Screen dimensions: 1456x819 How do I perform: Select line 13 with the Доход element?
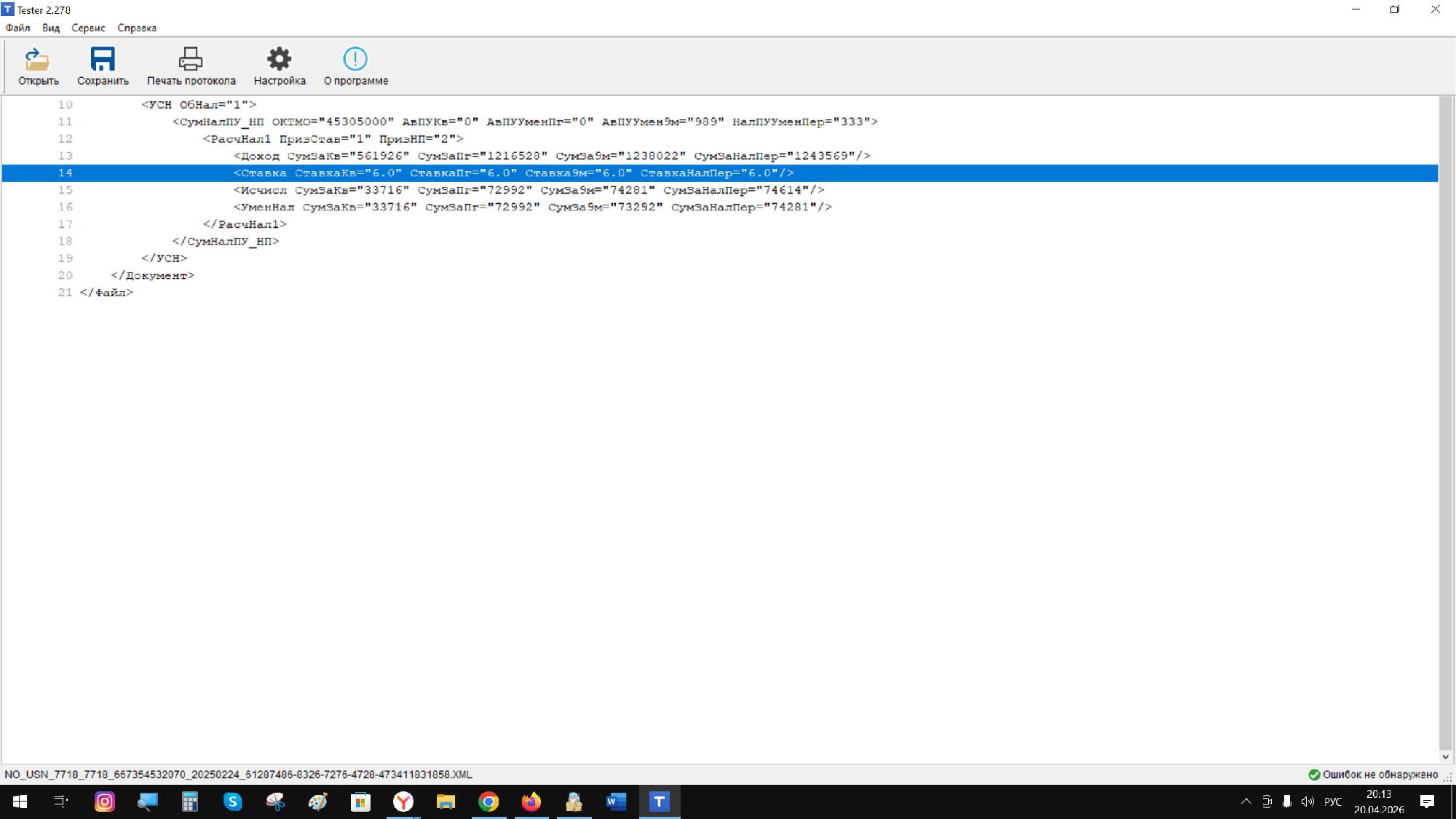[x=551, y=156]
